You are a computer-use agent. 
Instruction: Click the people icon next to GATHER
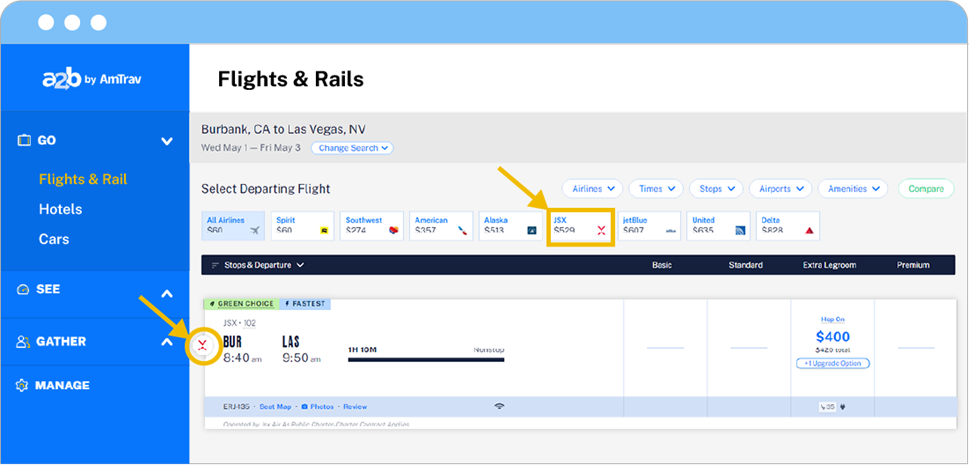click(23, 342)
